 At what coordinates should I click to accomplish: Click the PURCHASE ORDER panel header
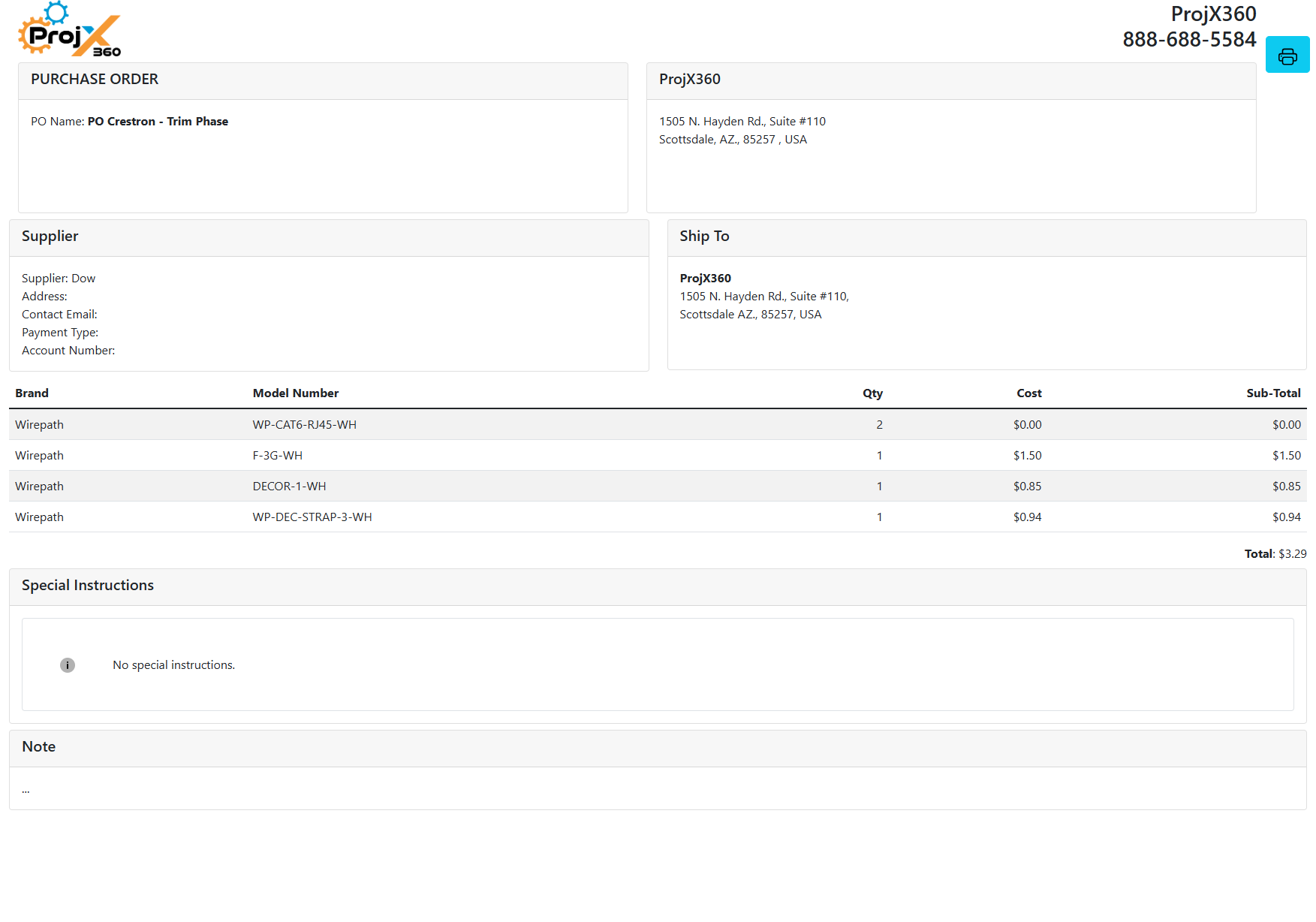(x=323, y=80)
